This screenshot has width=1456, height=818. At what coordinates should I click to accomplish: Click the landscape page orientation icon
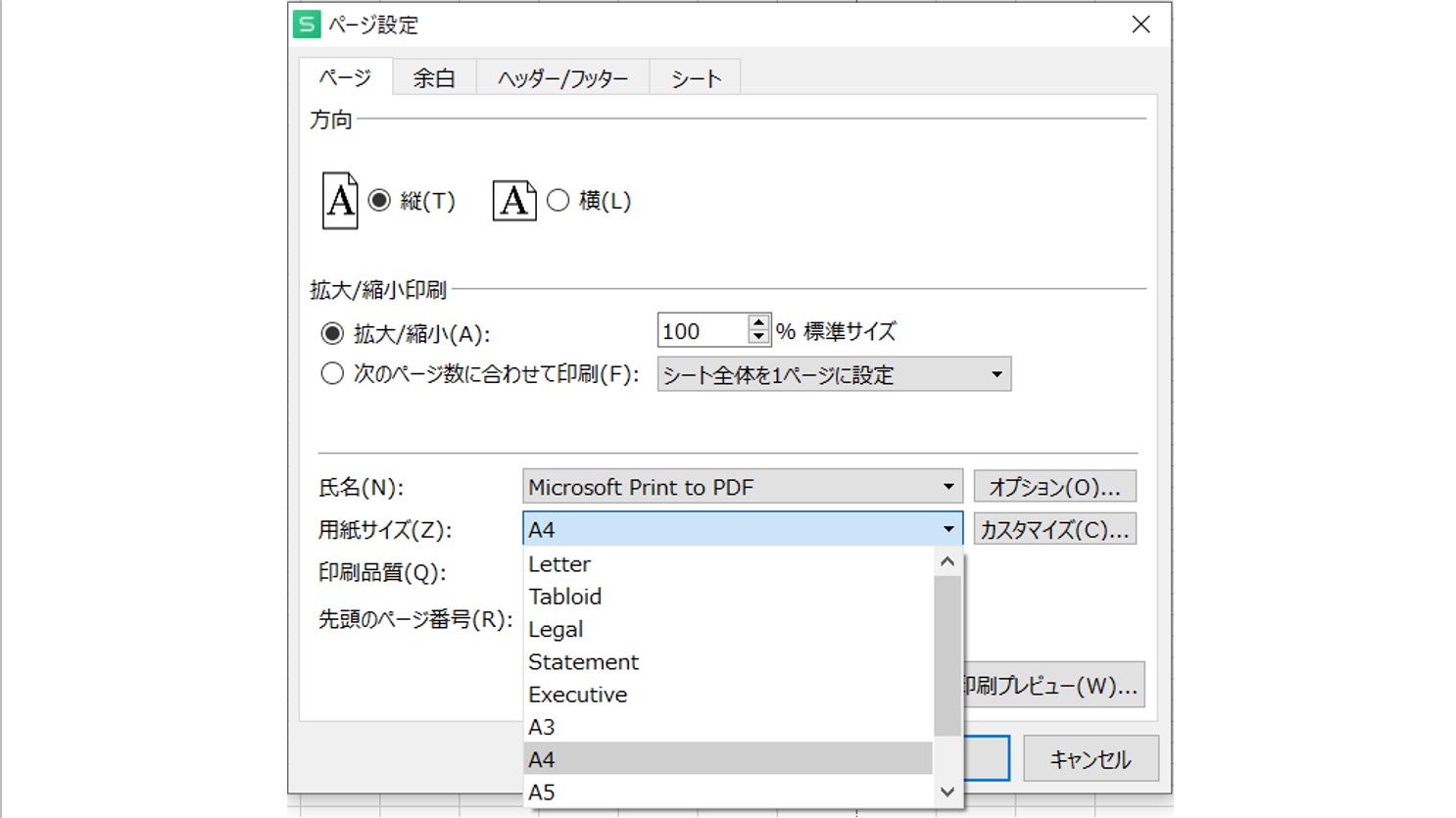point(514,201)
